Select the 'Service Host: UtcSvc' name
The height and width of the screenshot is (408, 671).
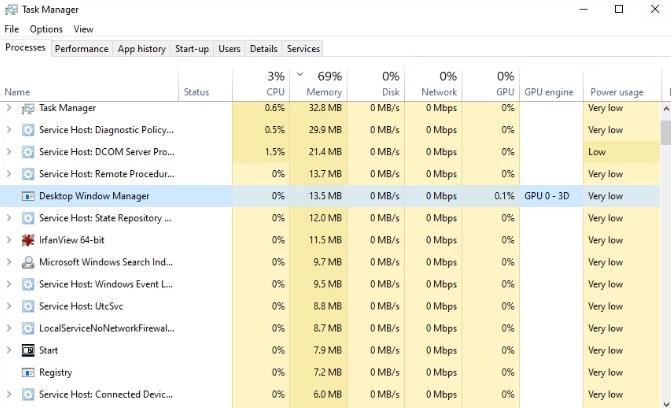click(81, 306)
